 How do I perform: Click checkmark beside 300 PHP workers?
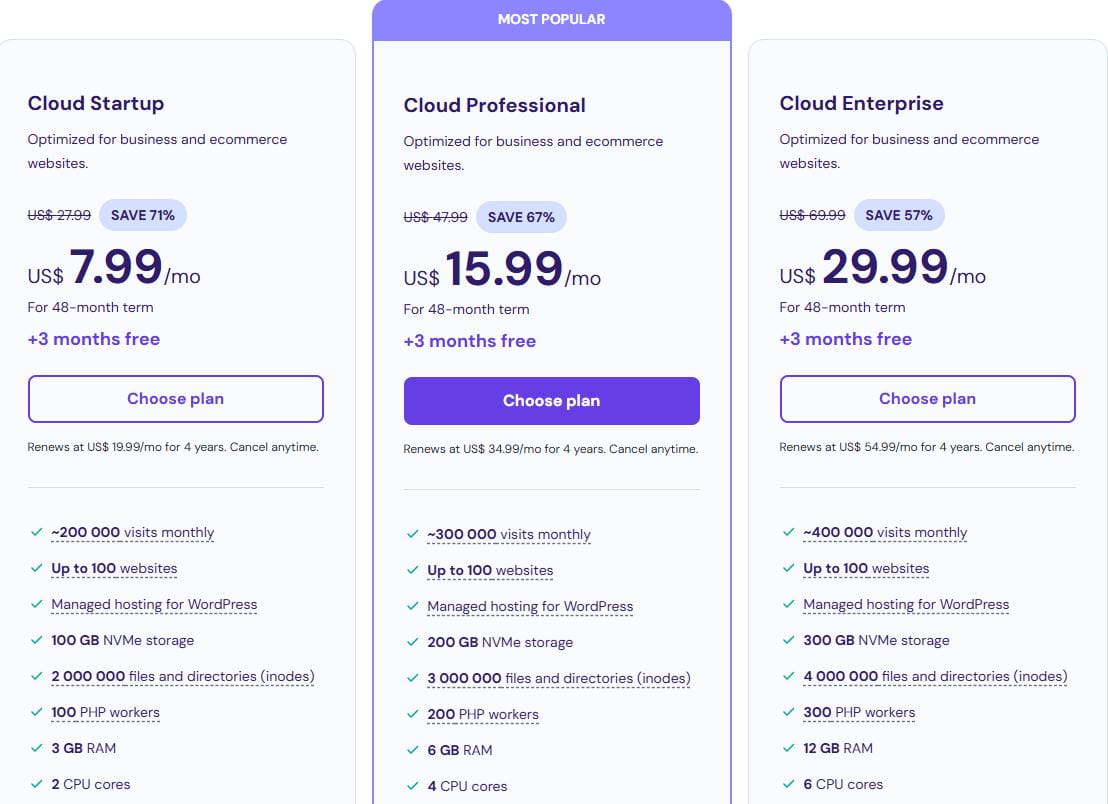(788, 712)
